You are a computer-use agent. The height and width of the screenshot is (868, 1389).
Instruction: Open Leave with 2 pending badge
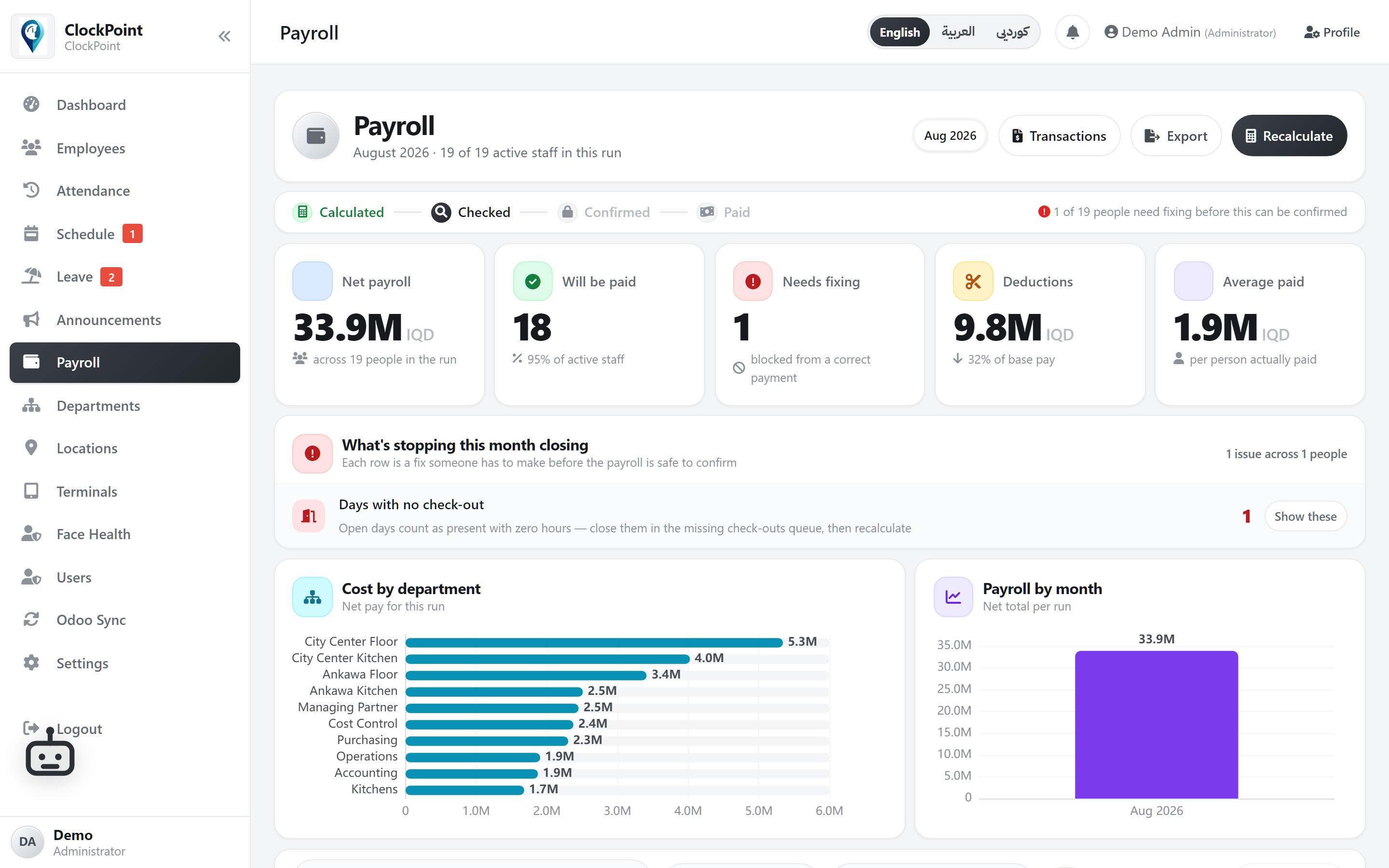(x=124, y=276)
